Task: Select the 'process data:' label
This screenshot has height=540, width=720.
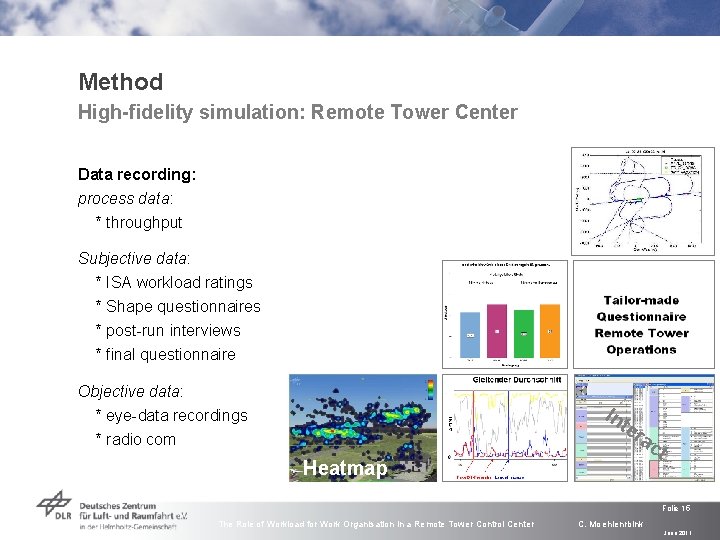Action: 125,198
